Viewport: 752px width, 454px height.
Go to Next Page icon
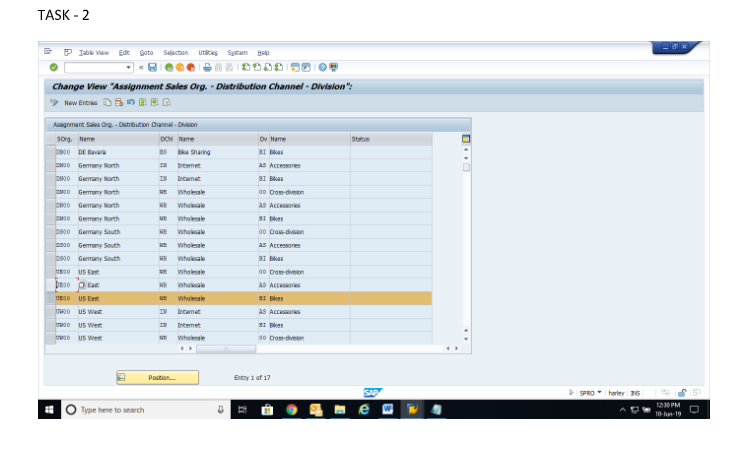268,68
